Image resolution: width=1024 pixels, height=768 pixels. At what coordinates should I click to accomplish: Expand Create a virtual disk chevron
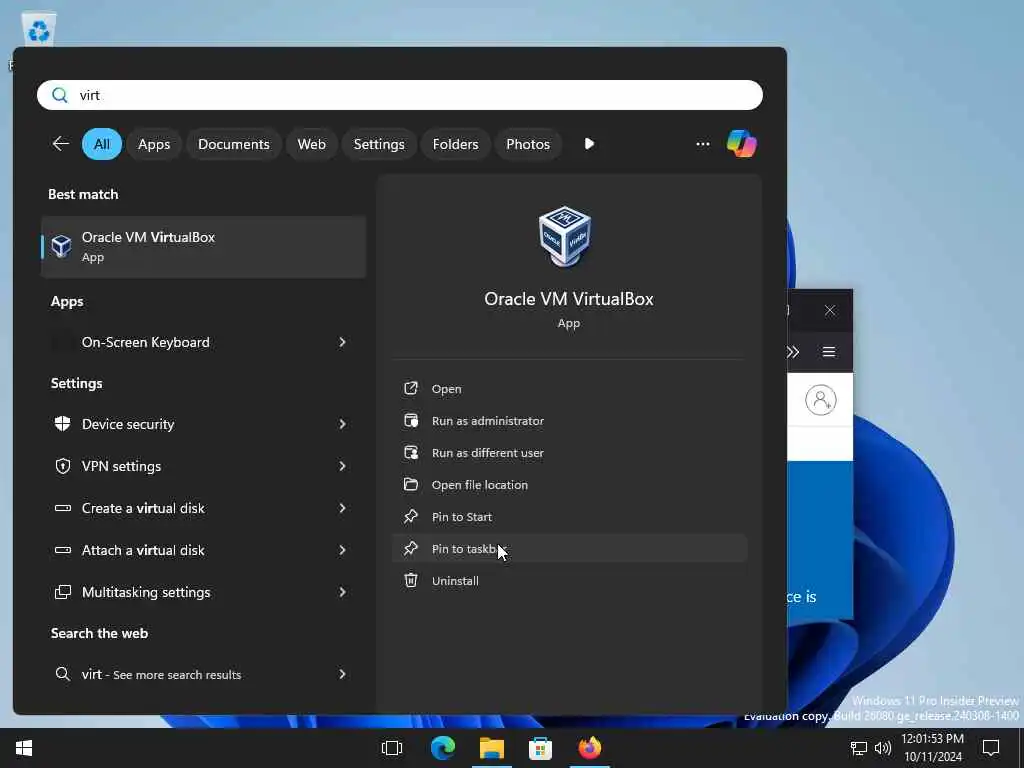[x=342, y=508]
